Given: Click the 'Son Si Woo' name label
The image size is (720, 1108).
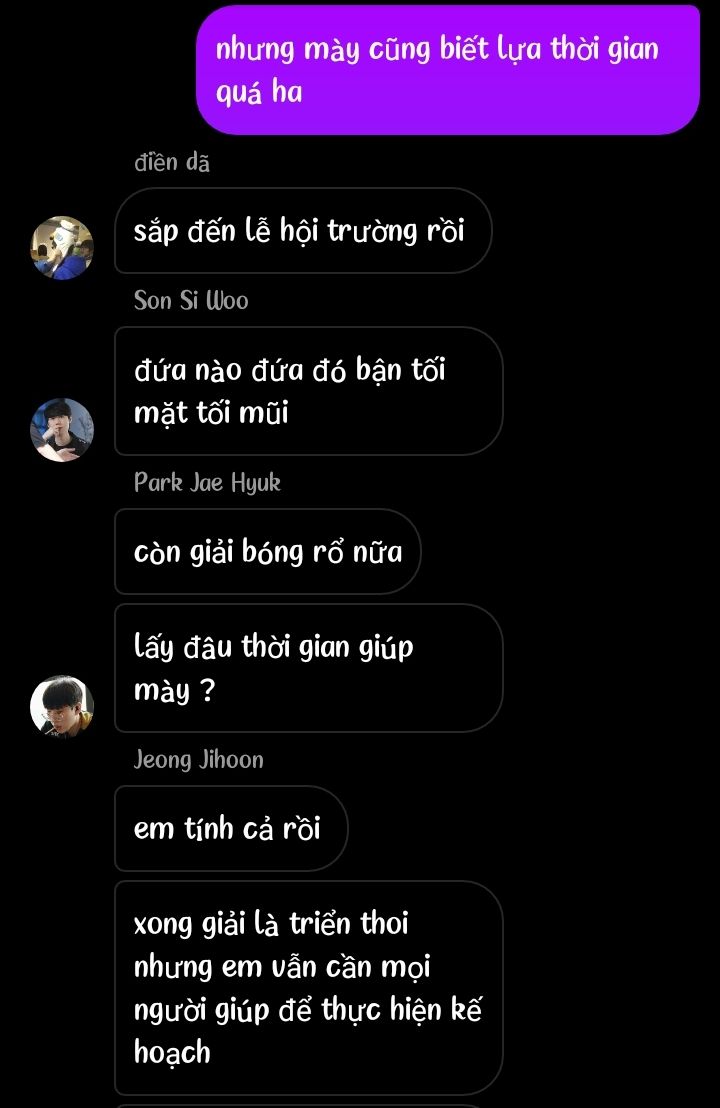Looking at the screenshot, I should tap(191, 301).
